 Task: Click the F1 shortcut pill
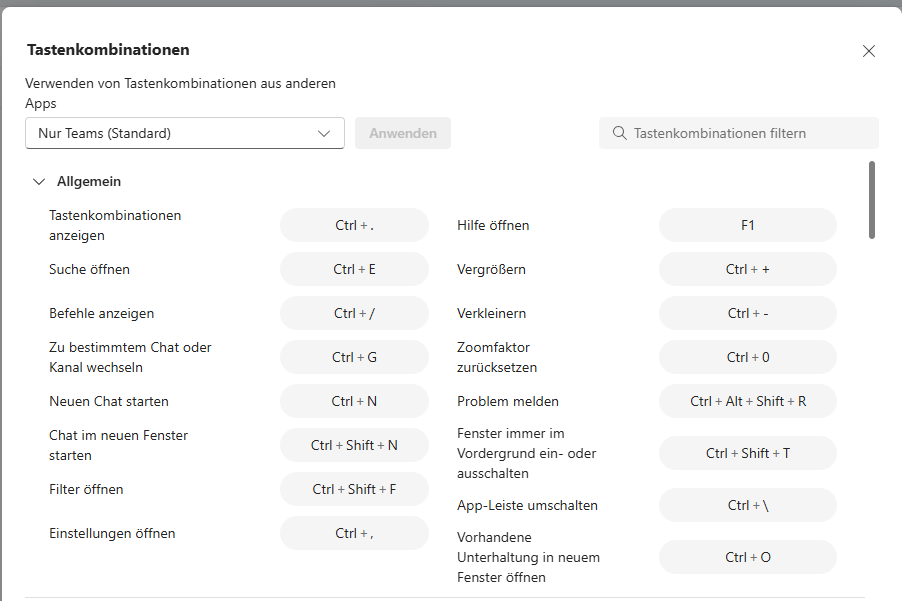click(x=748, y=225)
